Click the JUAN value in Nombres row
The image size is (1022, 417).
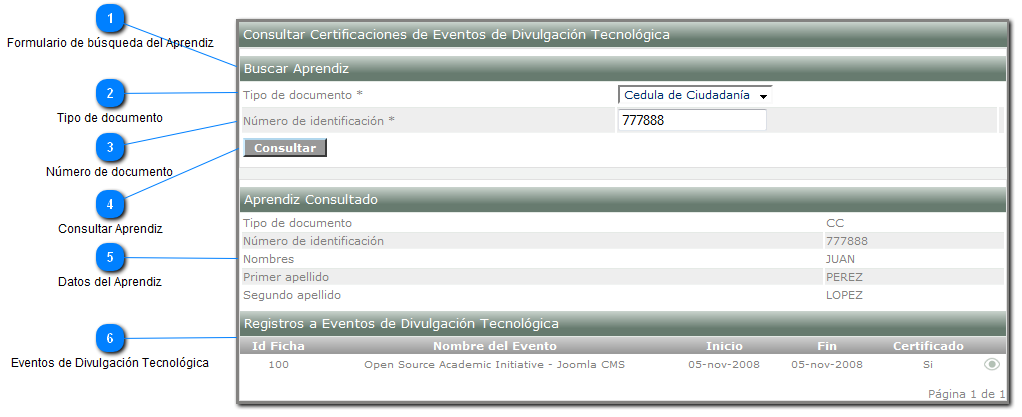pos(840,259)
